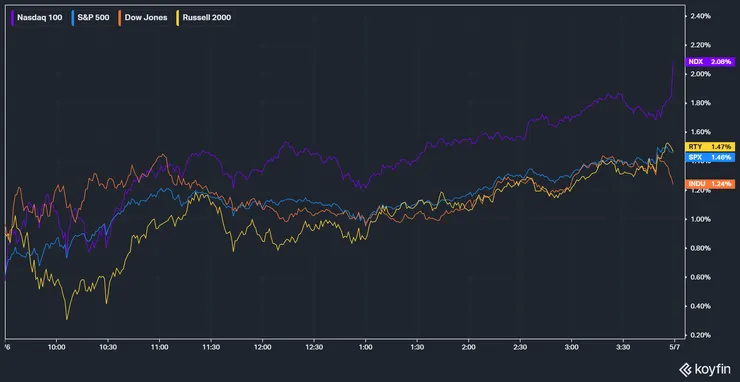Click the 11:30 time axis label
Viewport: 740px width, 382px height.
click(211, 347)
